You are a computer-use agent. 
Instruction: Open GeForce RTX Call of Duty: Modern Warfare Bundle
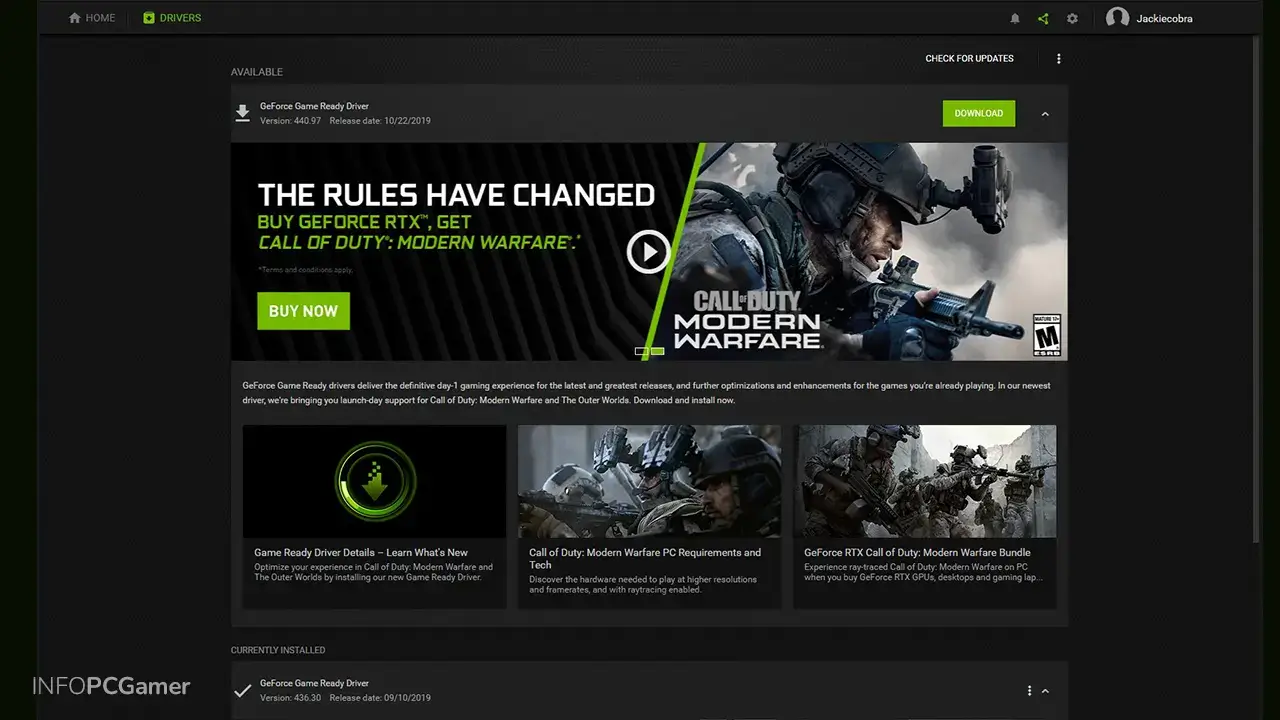917,552
